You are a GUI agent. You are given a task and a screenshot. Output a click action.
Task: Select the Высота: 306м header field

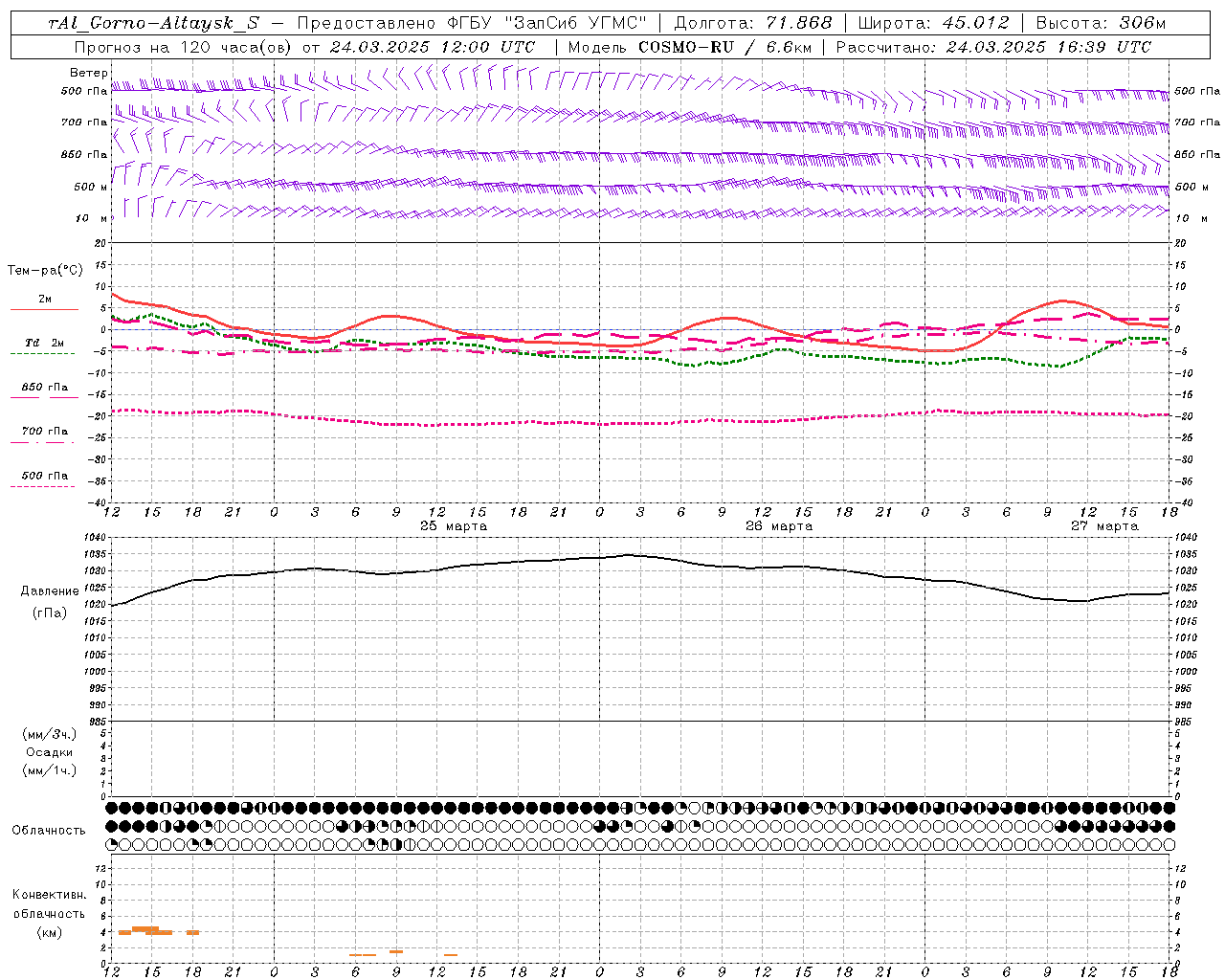[x=1102, y=23]
